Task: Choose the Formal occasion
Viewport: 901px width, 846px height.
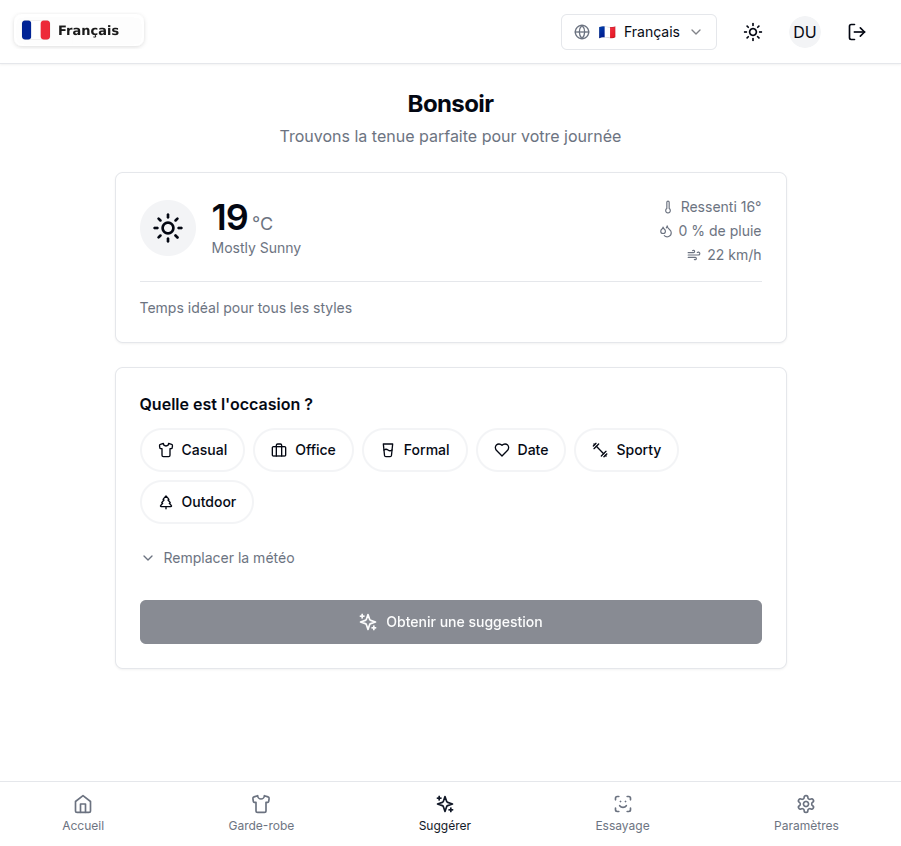Action: (415, 450)
